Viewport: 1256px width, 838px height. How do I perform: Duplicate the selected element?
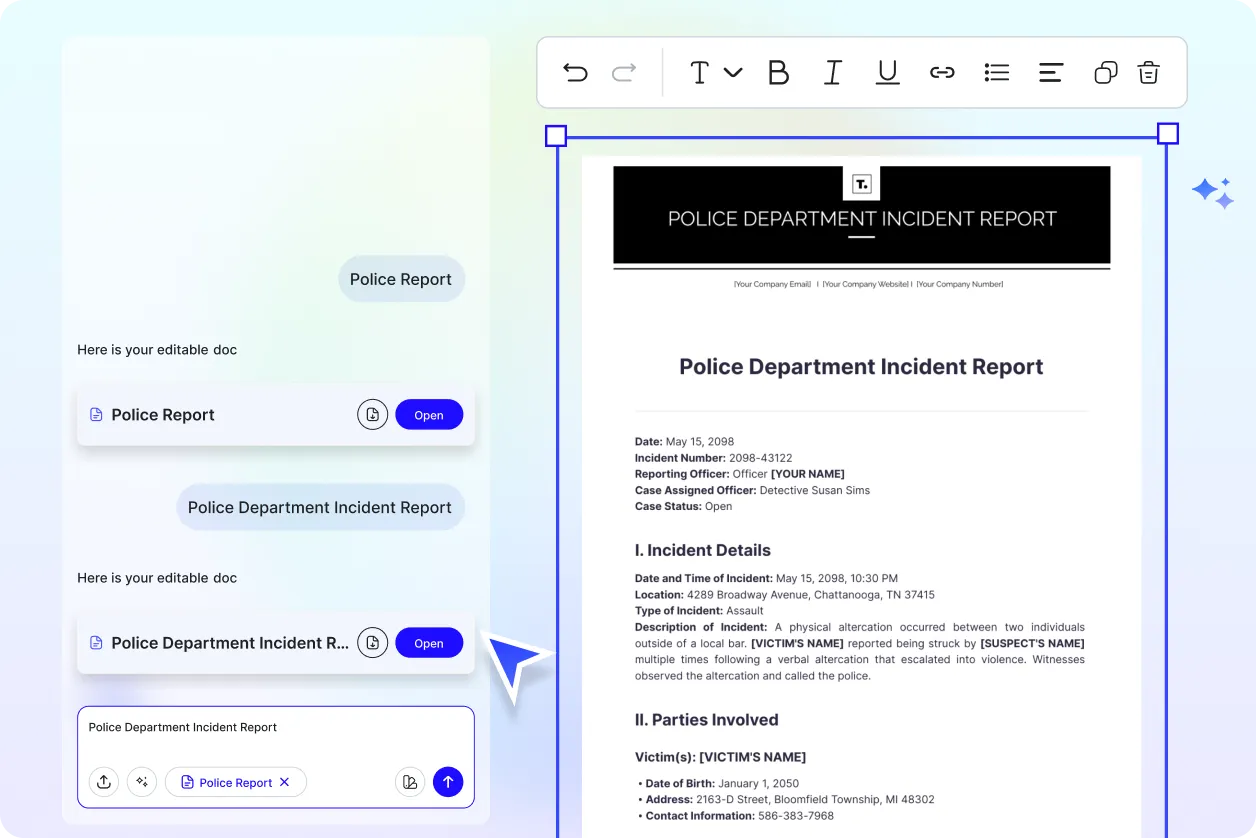tap(1105, 72)
